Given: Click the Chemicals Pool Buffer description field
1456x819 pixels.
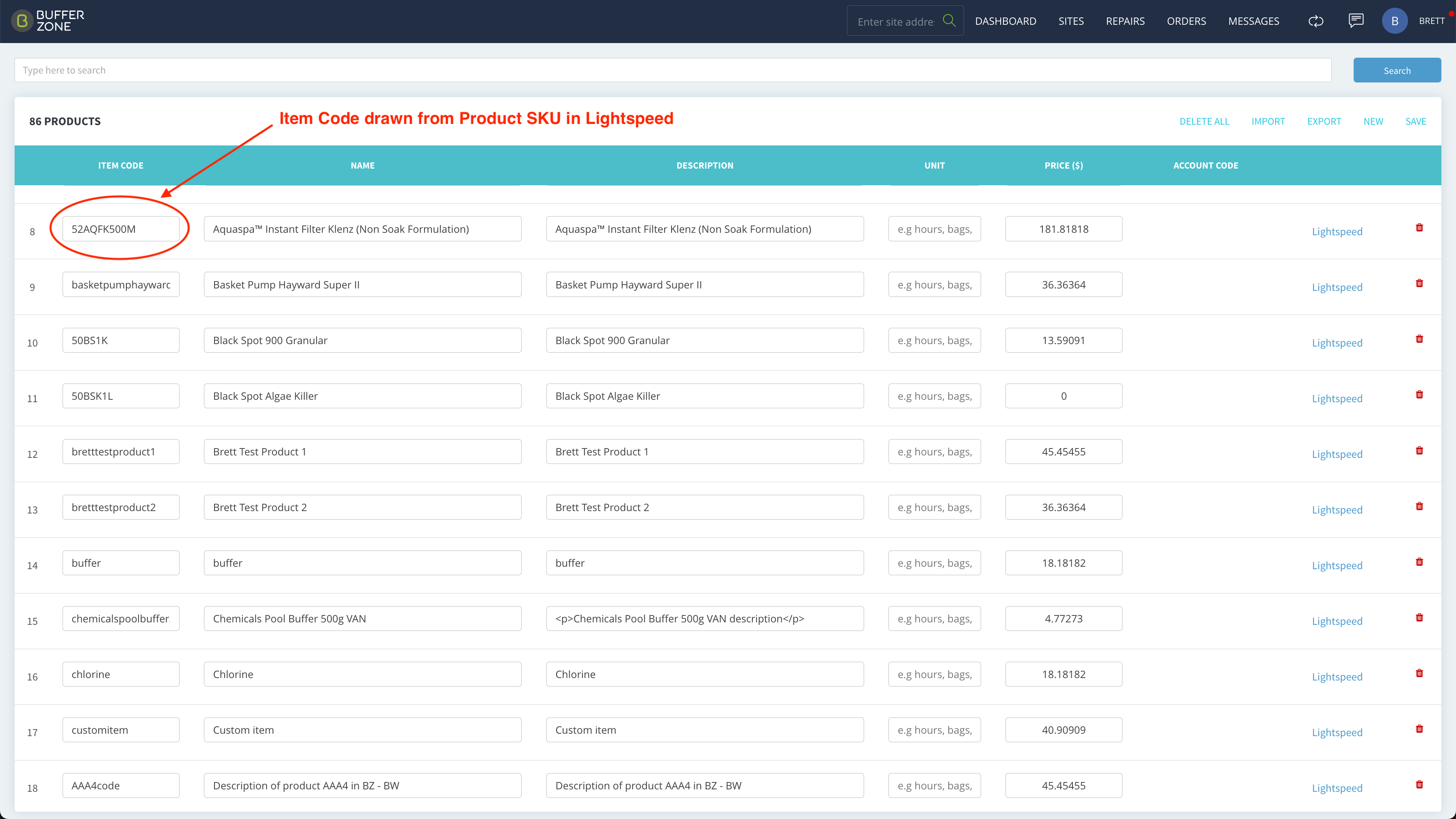Looking at the screenshot, I should (x=705, y=618).
